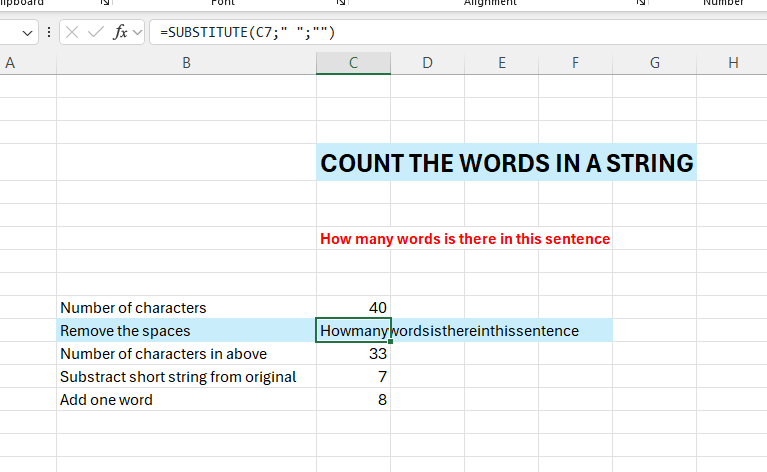The height and width of the screenshot is (472, 767).
Task: Click the title COUNT THE WORDS IN A STRING
Action: [506, 163]
